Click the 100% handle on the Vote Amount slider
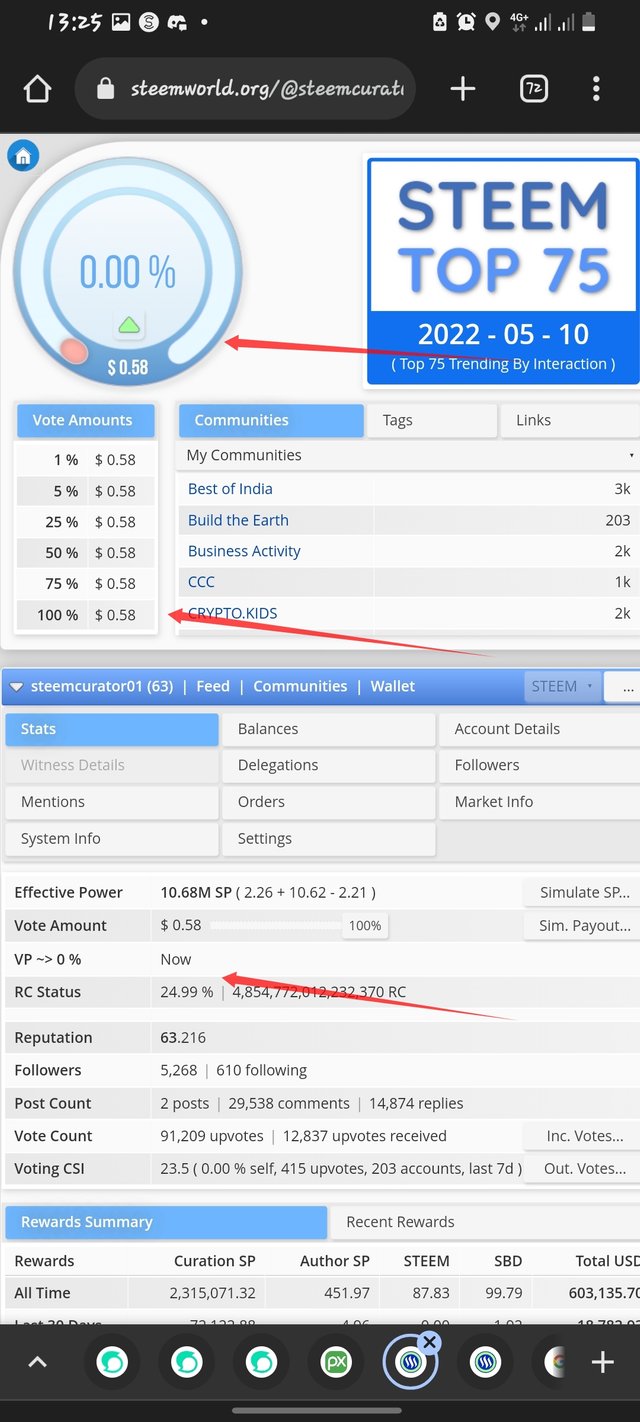 pyautogui.click(x=365, y=926)
